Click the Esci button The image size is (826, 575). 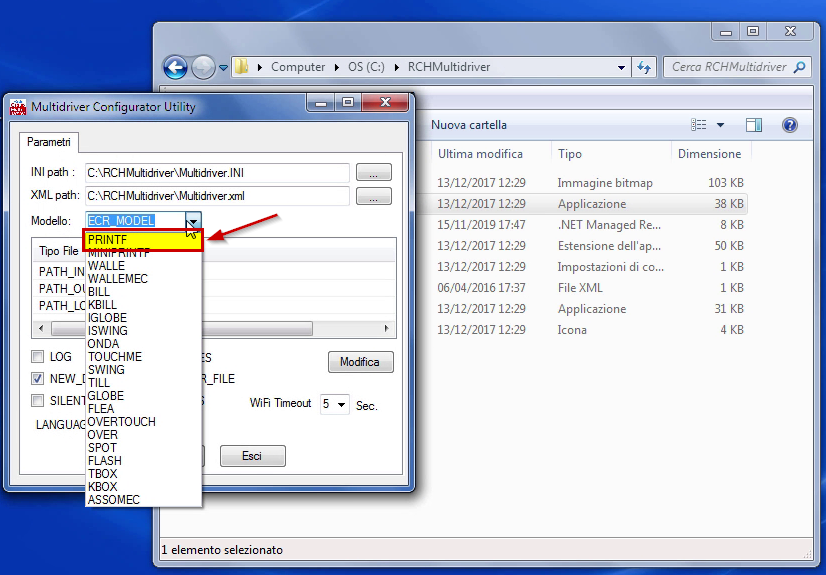pos(252,456)
